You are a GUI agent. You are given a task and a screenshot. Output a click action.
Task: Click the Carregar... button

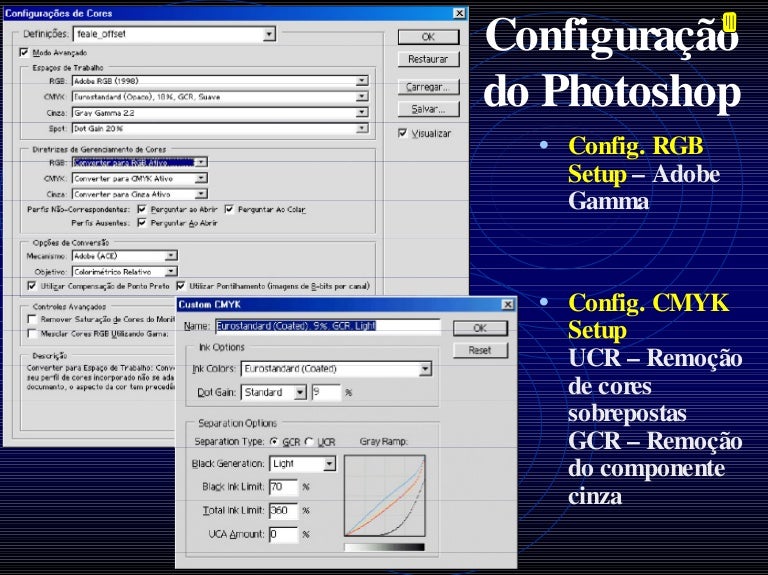coord(428,86)
